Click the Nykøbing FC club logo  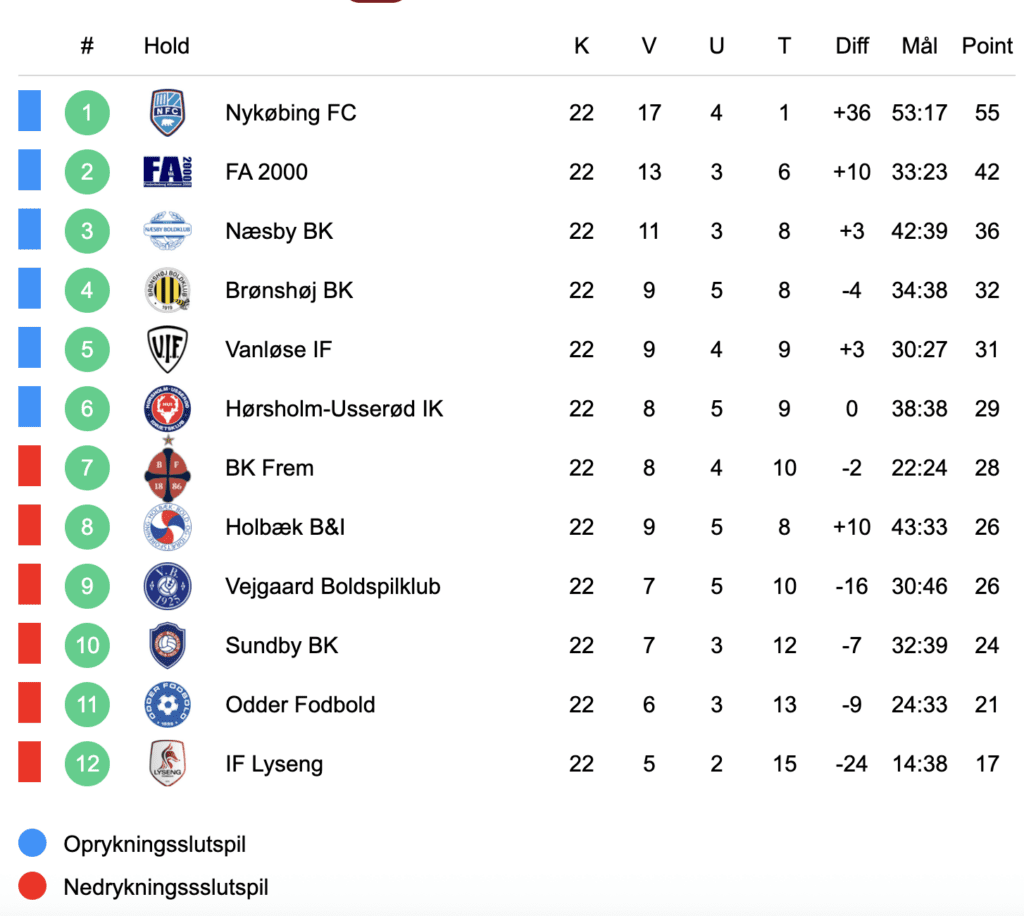[167, 113]
